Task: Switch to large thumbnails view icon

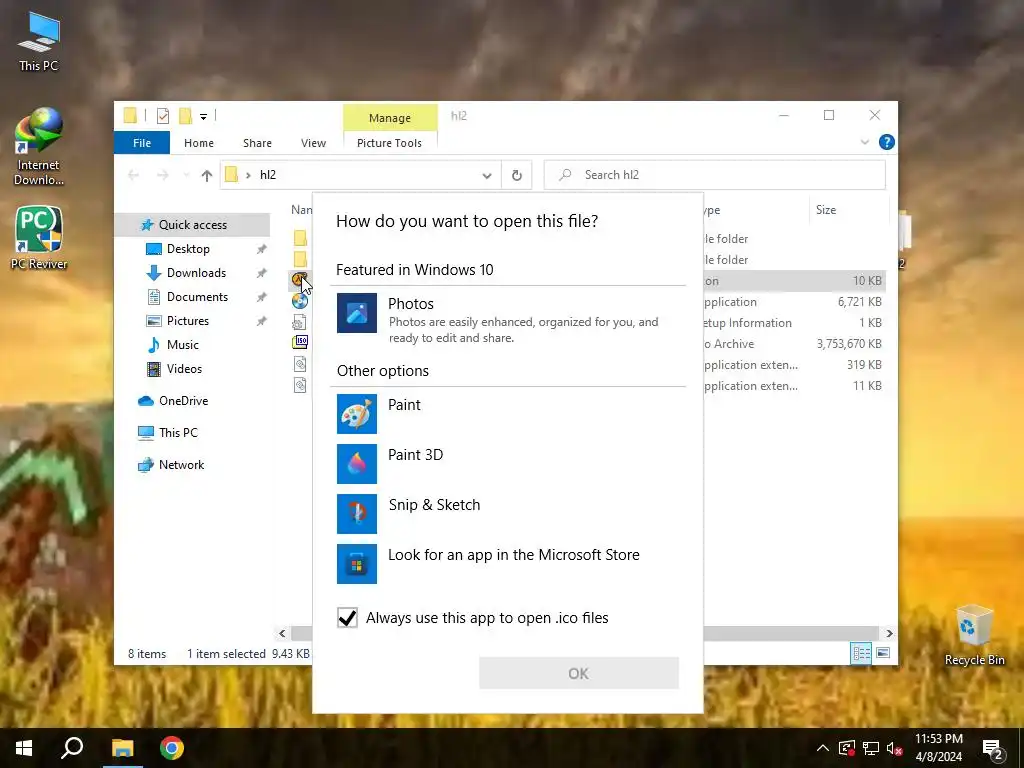Action: point(883,653)
